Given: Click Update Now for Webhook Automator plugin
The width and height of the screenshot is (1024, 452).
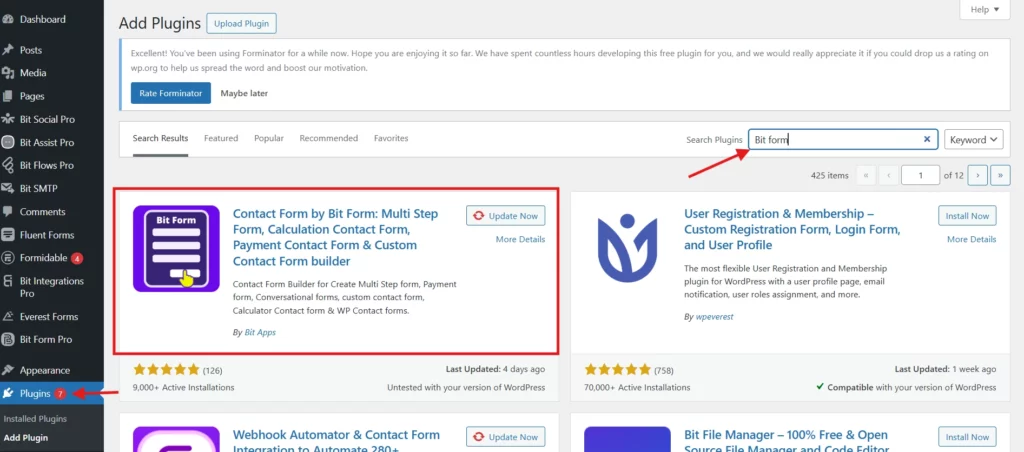Looking at the screenshot, I should coord(505,437).
